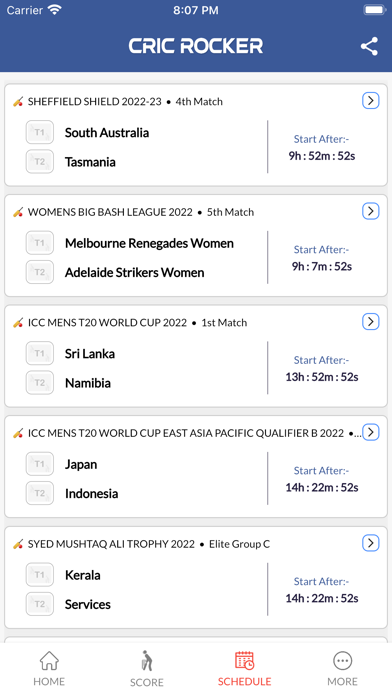This screenshot has width=392, height=696.
Task: Open ICC Mens T20 World Cup 1st Match arrow
Action: click(x=371, y=322)
